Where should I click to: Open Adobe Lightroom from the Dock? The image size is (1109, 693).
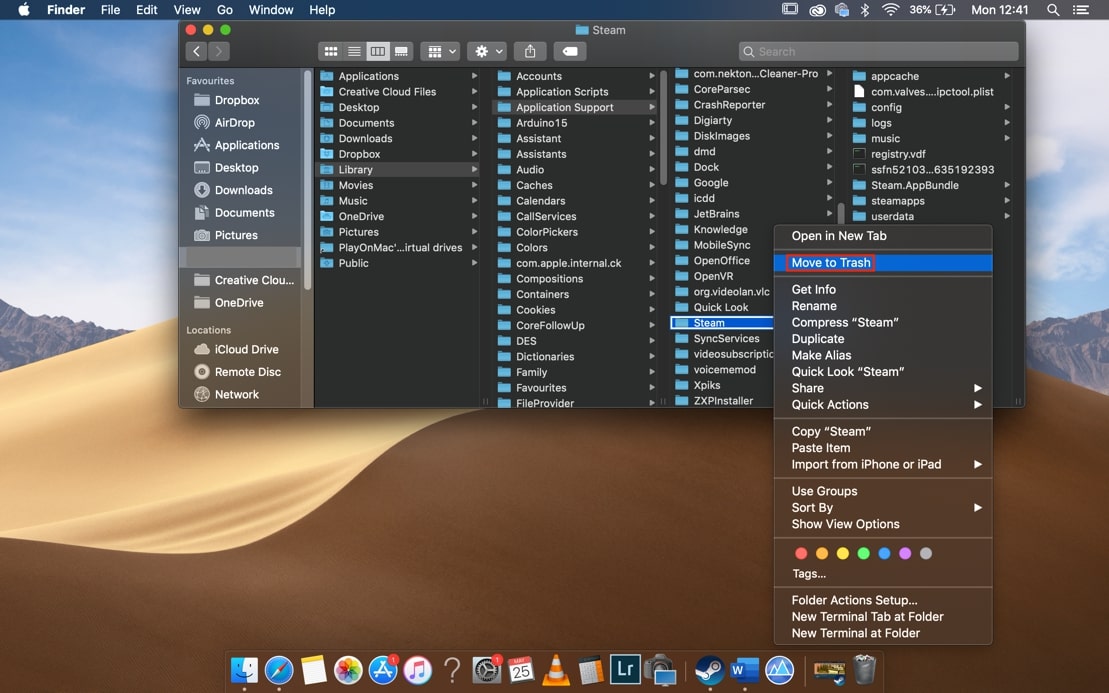click(624, 670)
